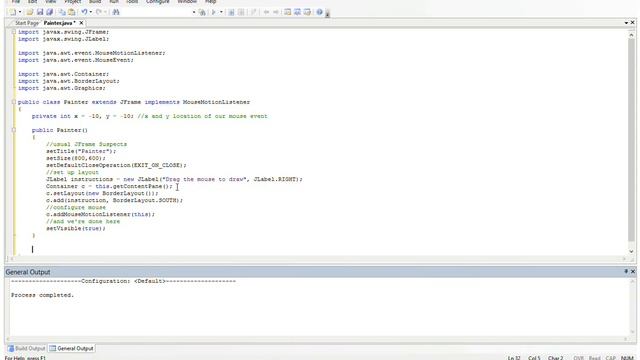Click the 'import java.awt.event.MouseEvent;' line
This screenshot has width=640, height=360.
click(76, 60)
